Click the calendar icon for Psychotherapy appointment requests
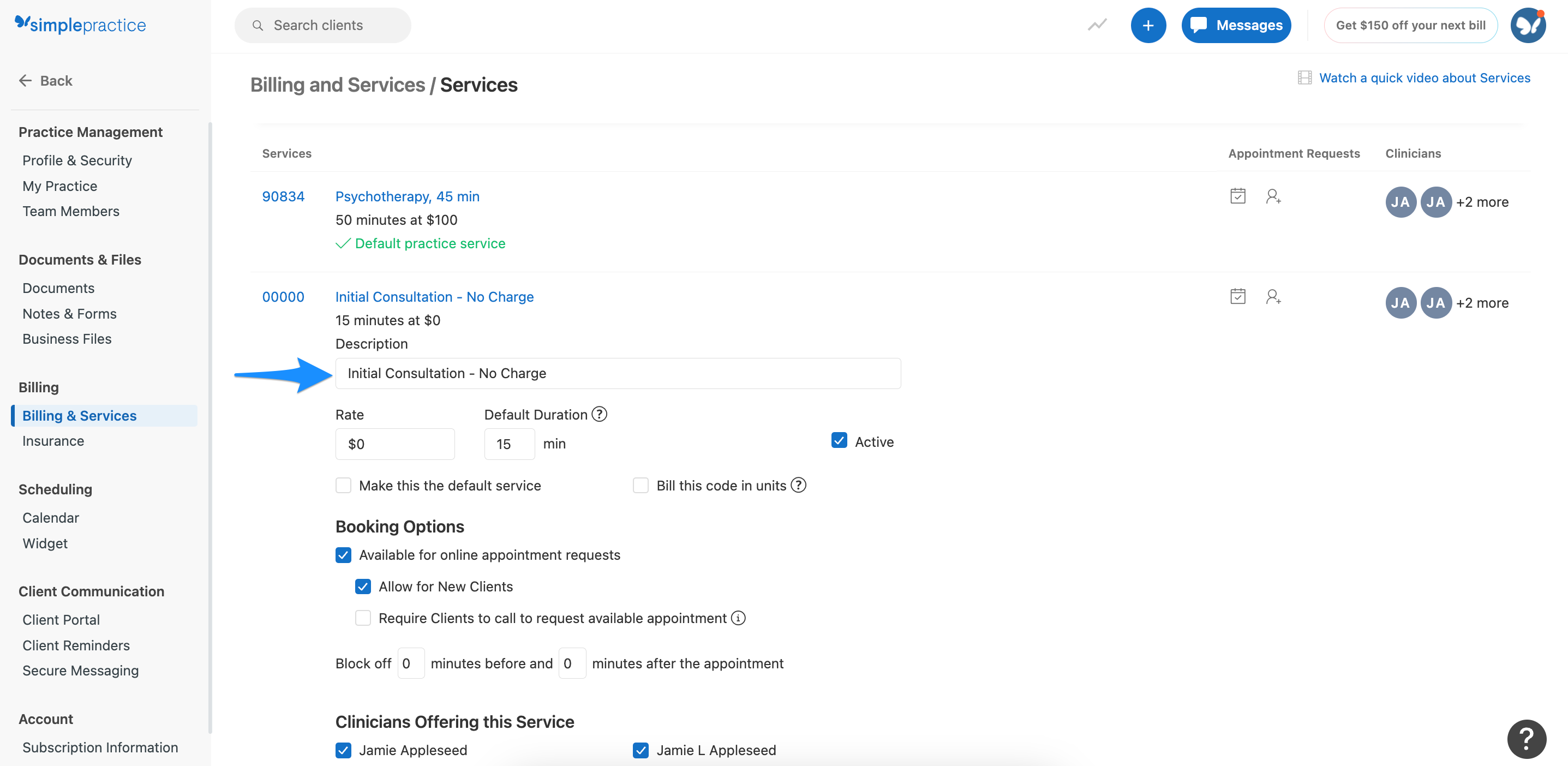The height and width of the screenshot is (766, 1568). click(x=1238, y=196)
